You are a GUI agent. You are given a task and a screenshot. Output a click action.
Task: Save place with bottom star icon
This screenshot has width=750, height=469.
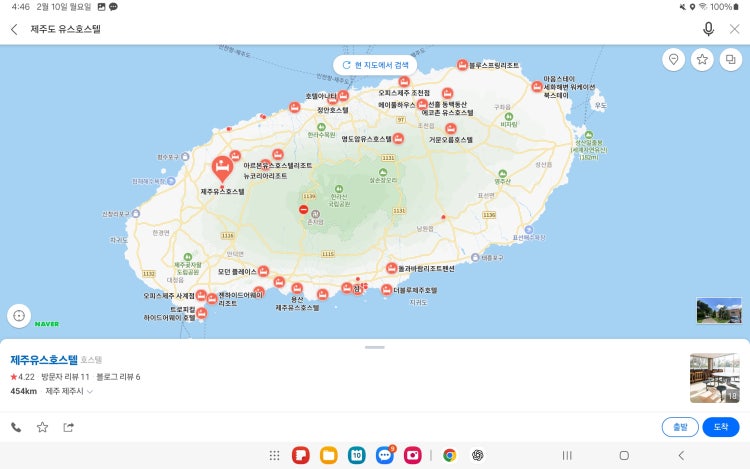click(43, 427)
